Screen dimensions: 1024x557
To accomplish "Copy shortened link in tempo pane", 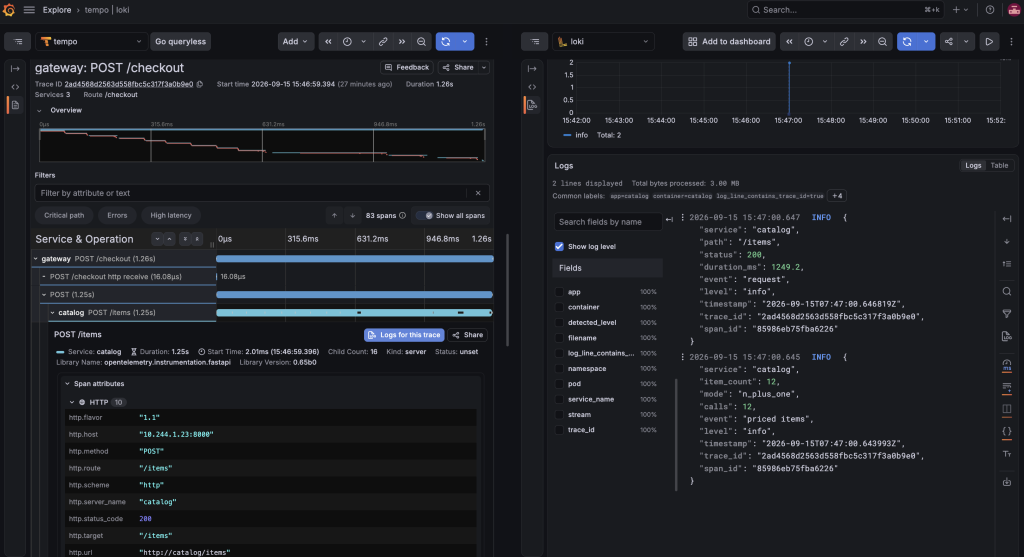I will point(383,41).
